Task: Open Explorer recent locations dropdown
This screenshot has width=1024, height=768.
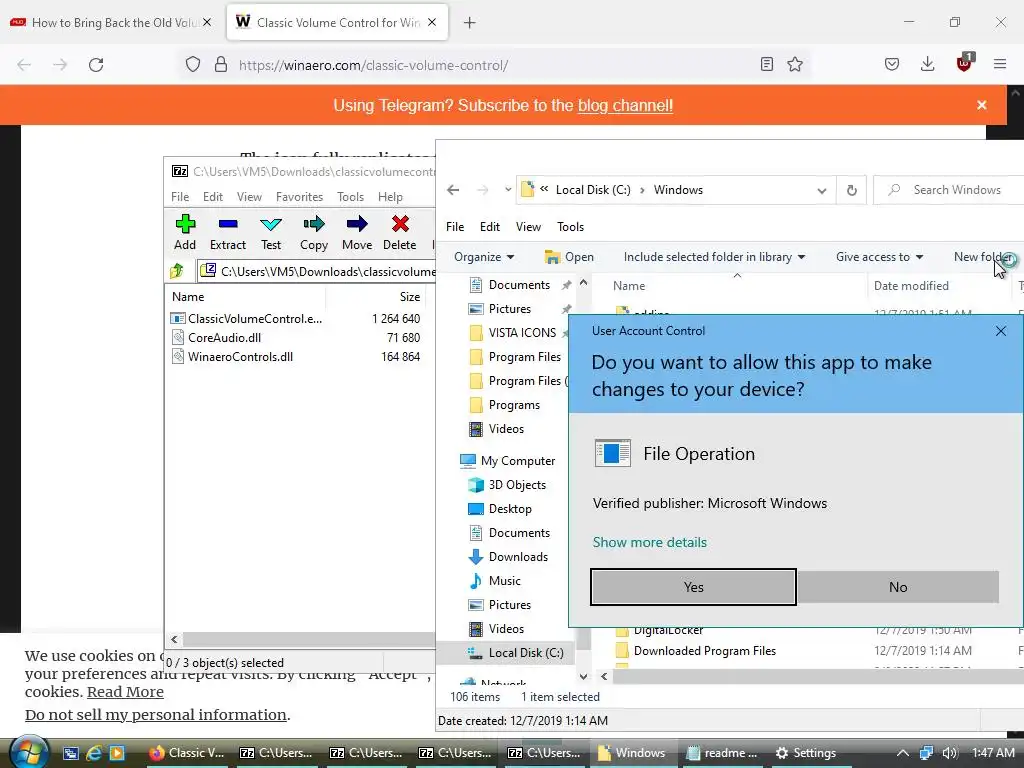Action: pyautogui.click(x=507, y=190)
